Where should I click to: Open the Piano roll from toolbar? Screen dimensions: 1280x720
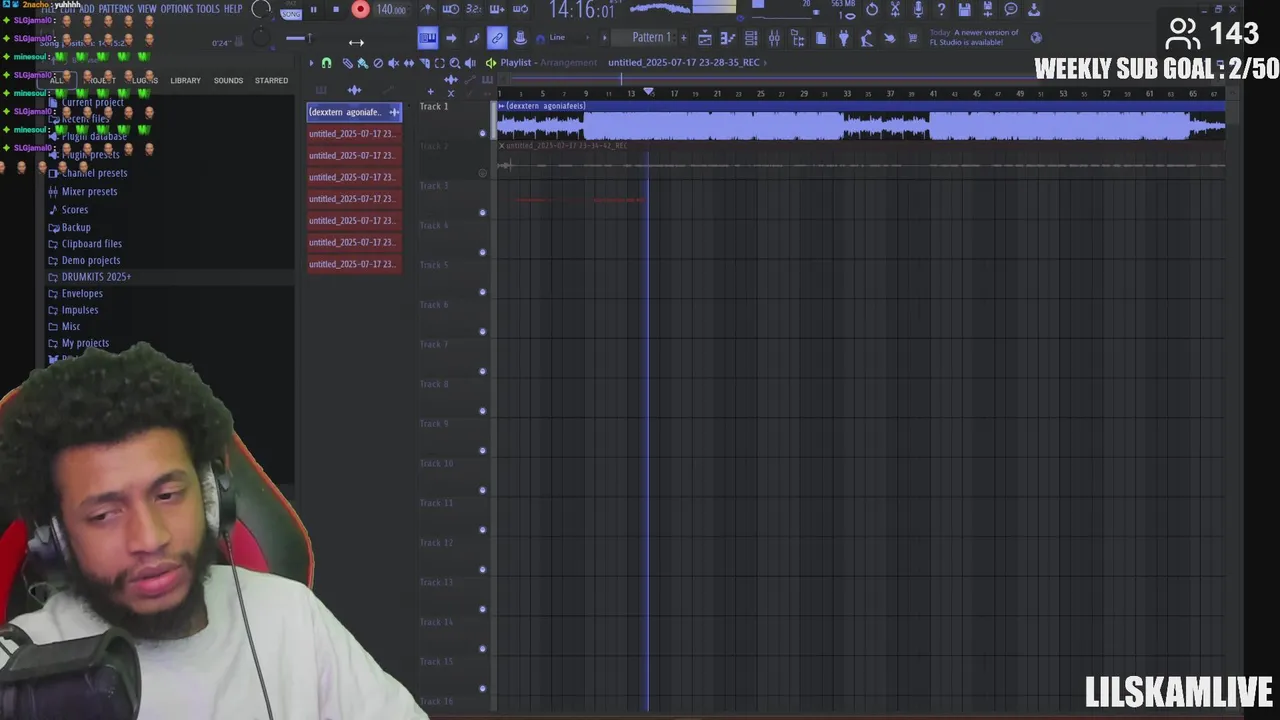point(727,38)
